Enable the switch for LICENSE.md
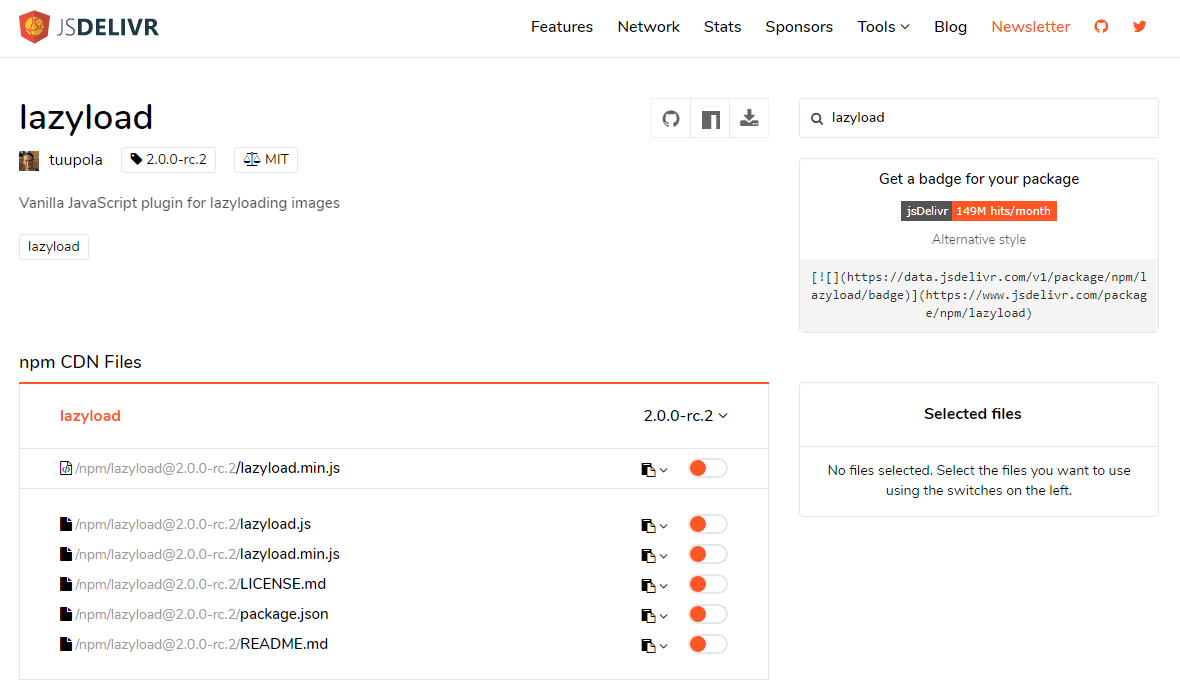Viewport: 1180px width, 687px height. 707,584
